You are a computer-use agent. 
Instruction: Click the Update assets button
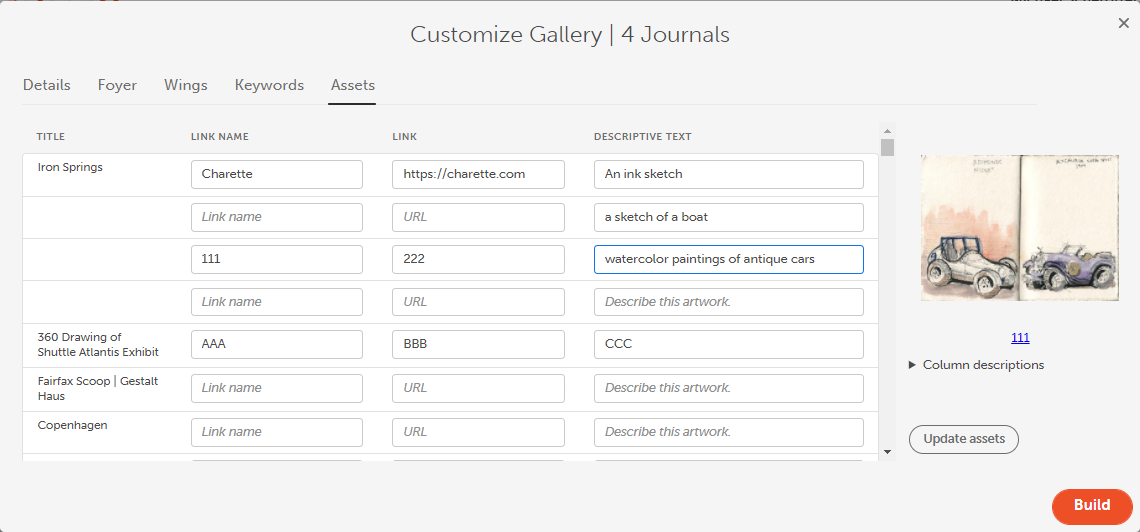[x=964, y=439]
